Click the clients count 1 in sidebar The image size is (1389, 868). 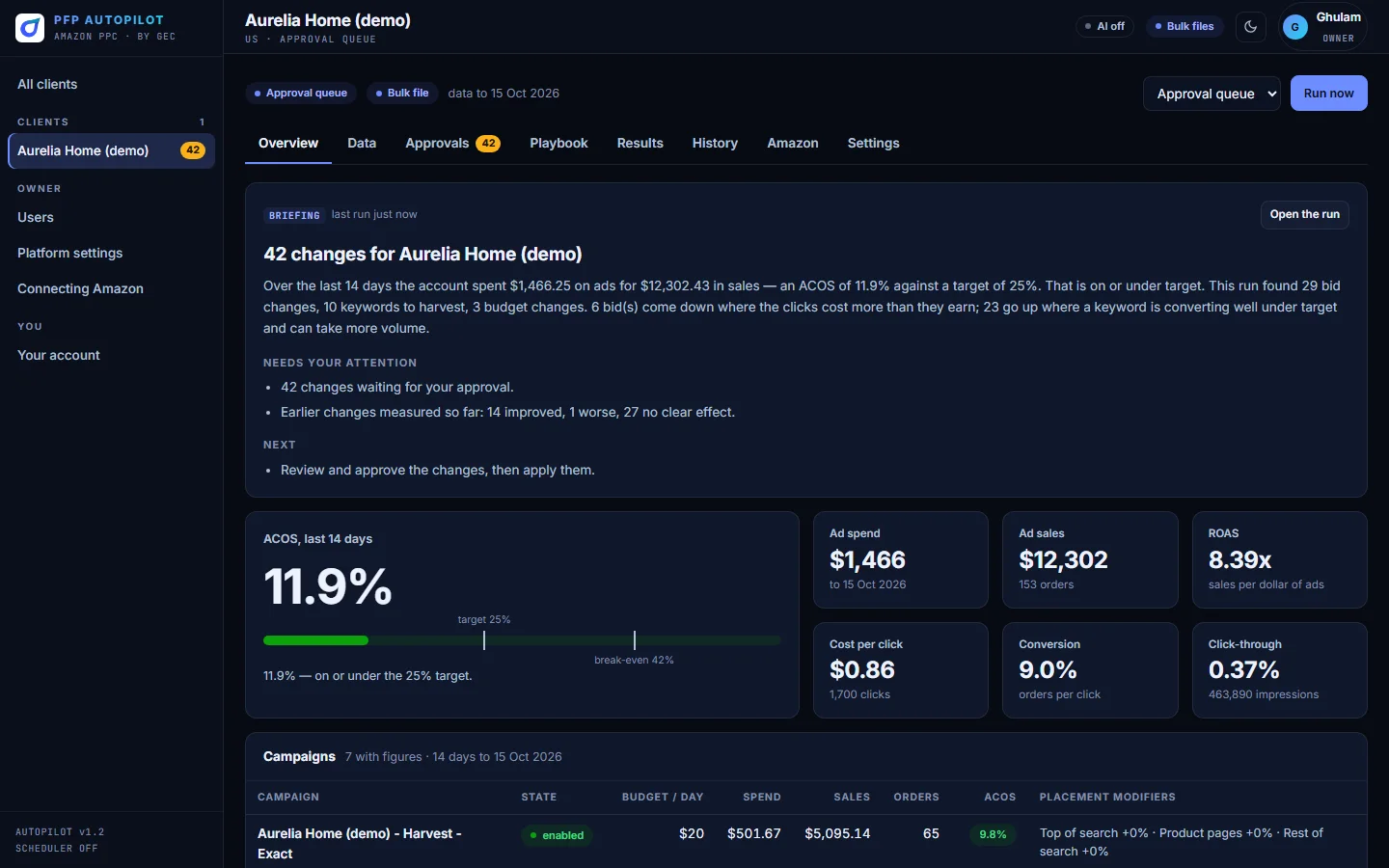[202, 122]
